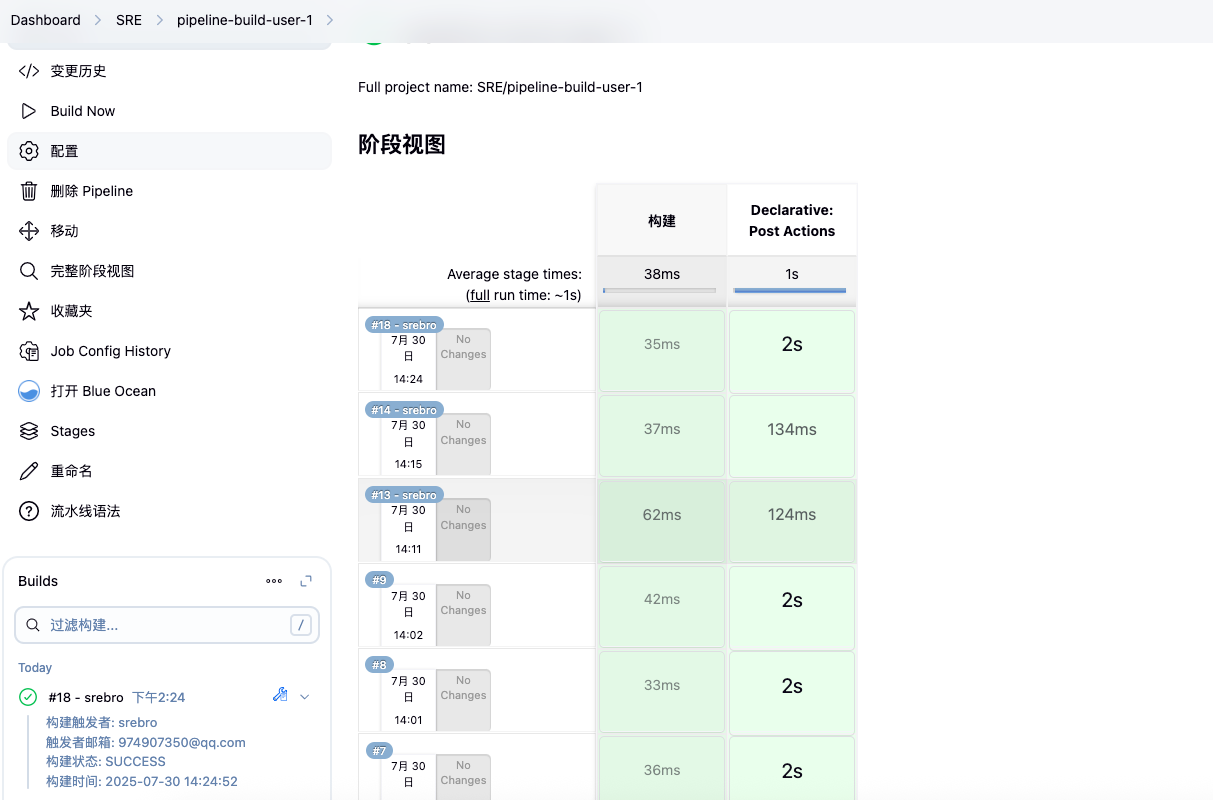
Task: Click the 收藏夹 star icon
Action: click(x=29, y=311)
